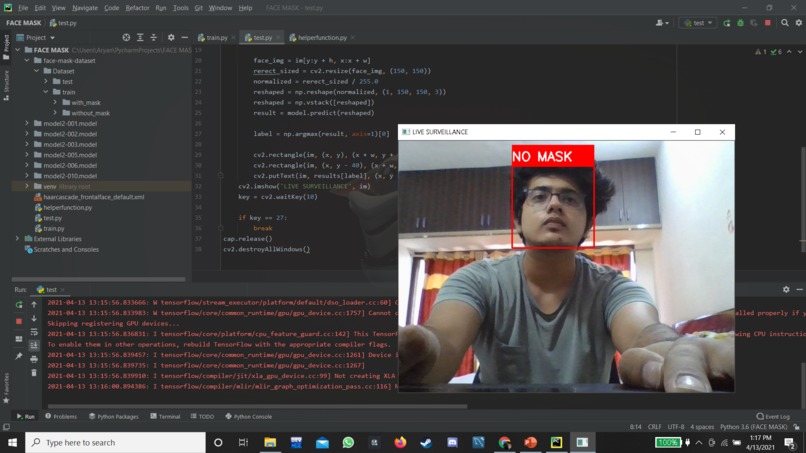Open the Problems tool window
The width and height of the screenshot is (806, 453).
point(61,416)
